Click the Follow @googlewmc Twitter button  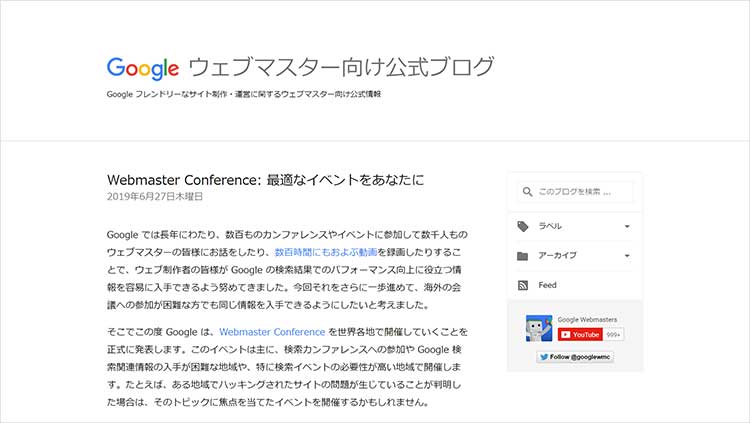point(575,357)
